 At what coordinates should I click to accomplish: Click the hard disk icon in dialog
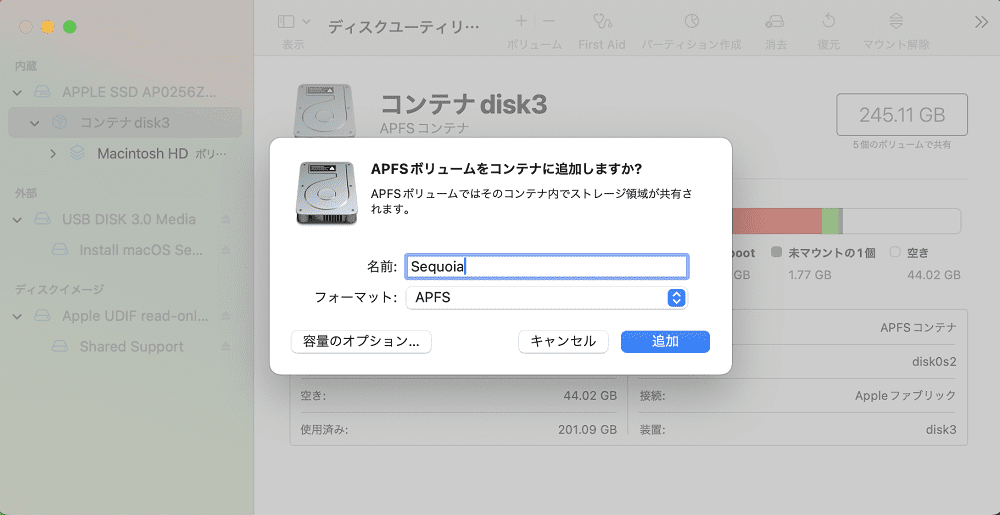[326, 192]
